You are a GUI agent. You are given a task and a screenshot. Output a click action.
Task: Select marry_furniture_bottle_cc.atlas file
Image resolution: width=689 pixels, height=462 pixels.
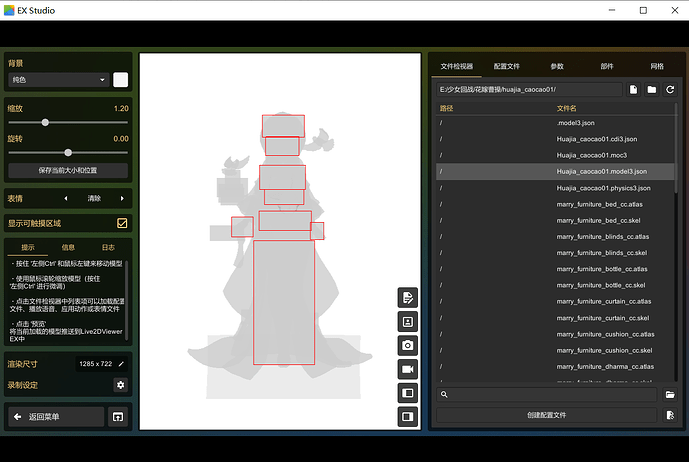coord(555,269)
